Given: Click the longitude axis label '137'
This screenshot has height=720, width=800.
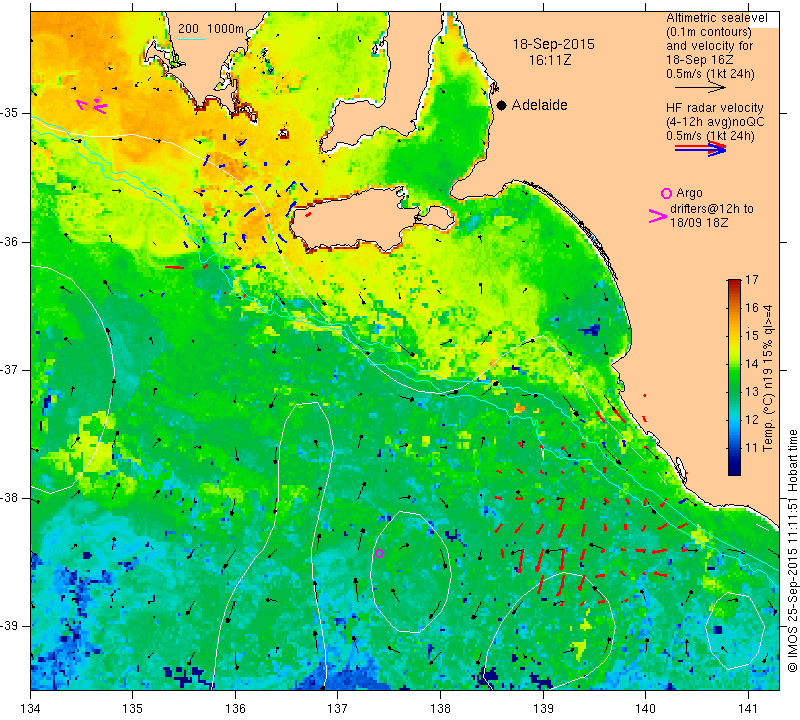Looking at the screenshot, I should (338, 708).
